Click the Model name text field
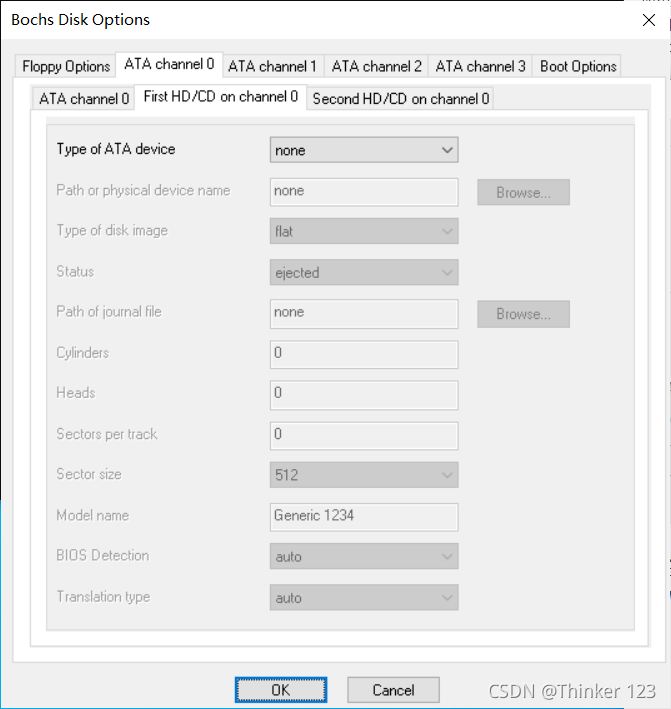Image resolution: width=671 pixels, height=709 pixels. [x=364, y=516]
